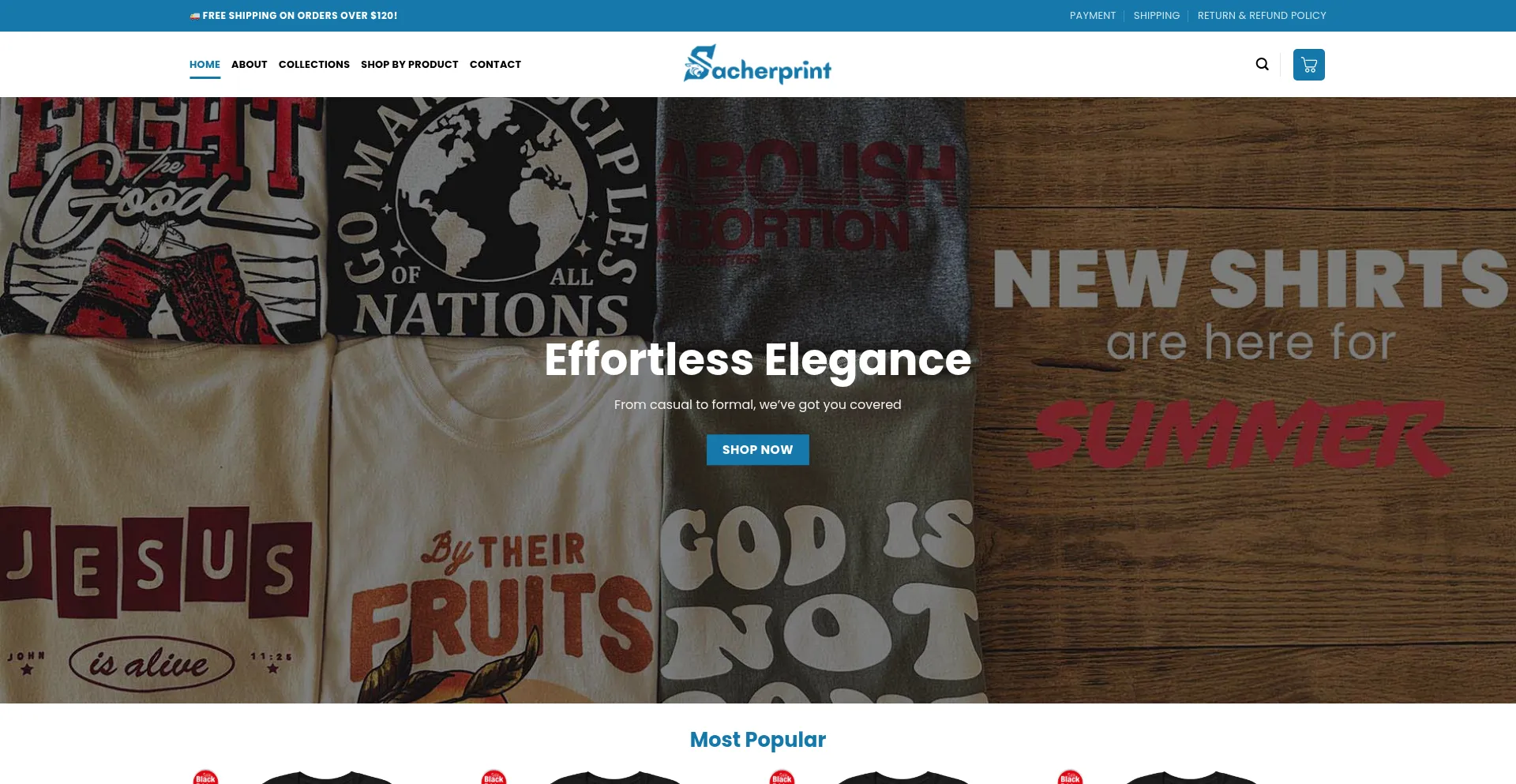The width and height of the screenshot is (1516, 784).
Task: Click the second product's red Black badge
Action: click(493, 777)
